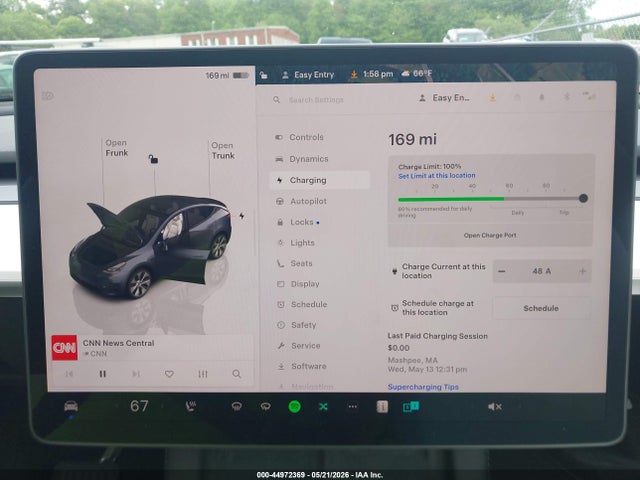The width and height of the screenshot is (640, 480).
Task: Open the owner's manual info icon
Action: pyautogui.click(x=382, y=407)
